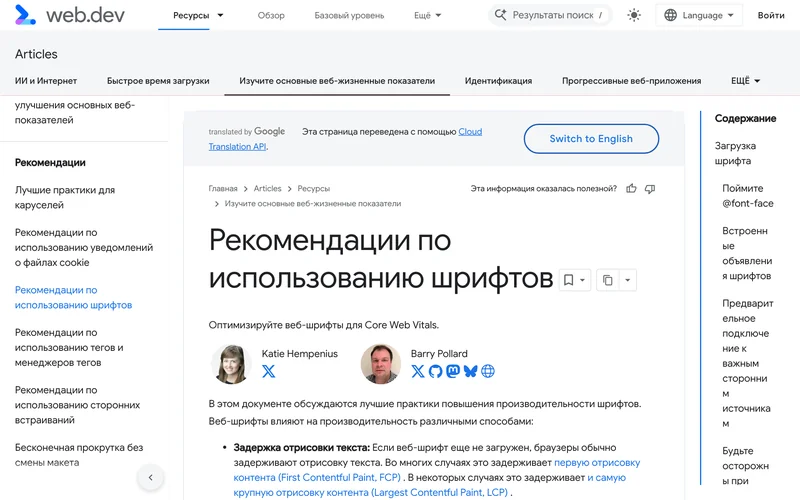Screen dimensions: 800x500
Task: Click the Рекомендации sidebar section heading
Action: 50,163
